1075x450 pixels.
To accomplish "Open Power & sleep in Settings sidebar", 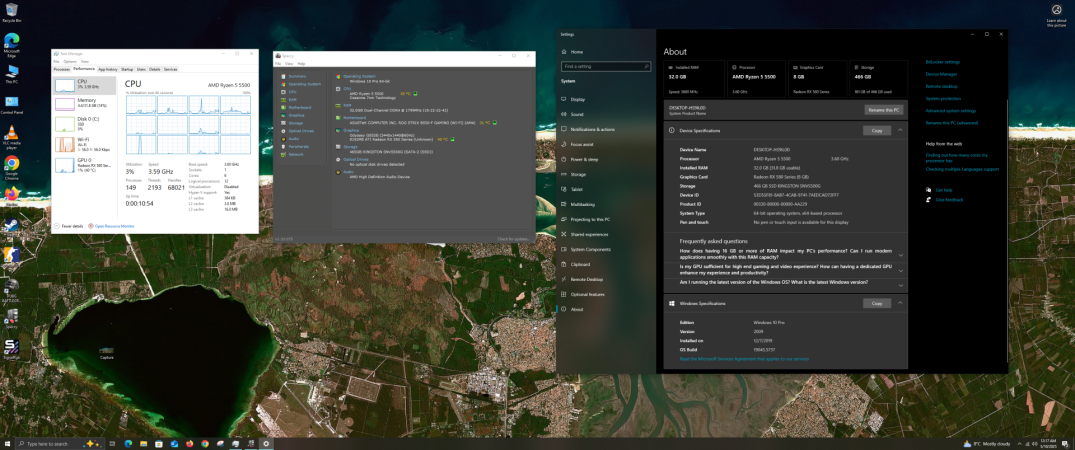I will click(x=606, y=159).
